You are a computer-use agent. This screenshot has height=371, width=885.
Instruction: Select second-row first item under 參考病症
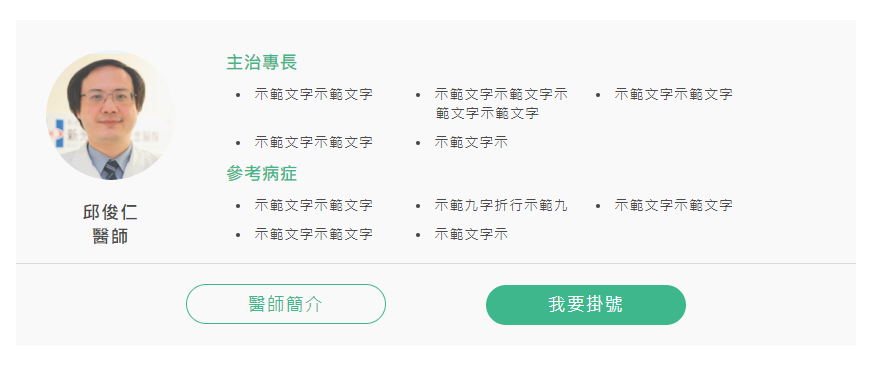click(314, 234)
